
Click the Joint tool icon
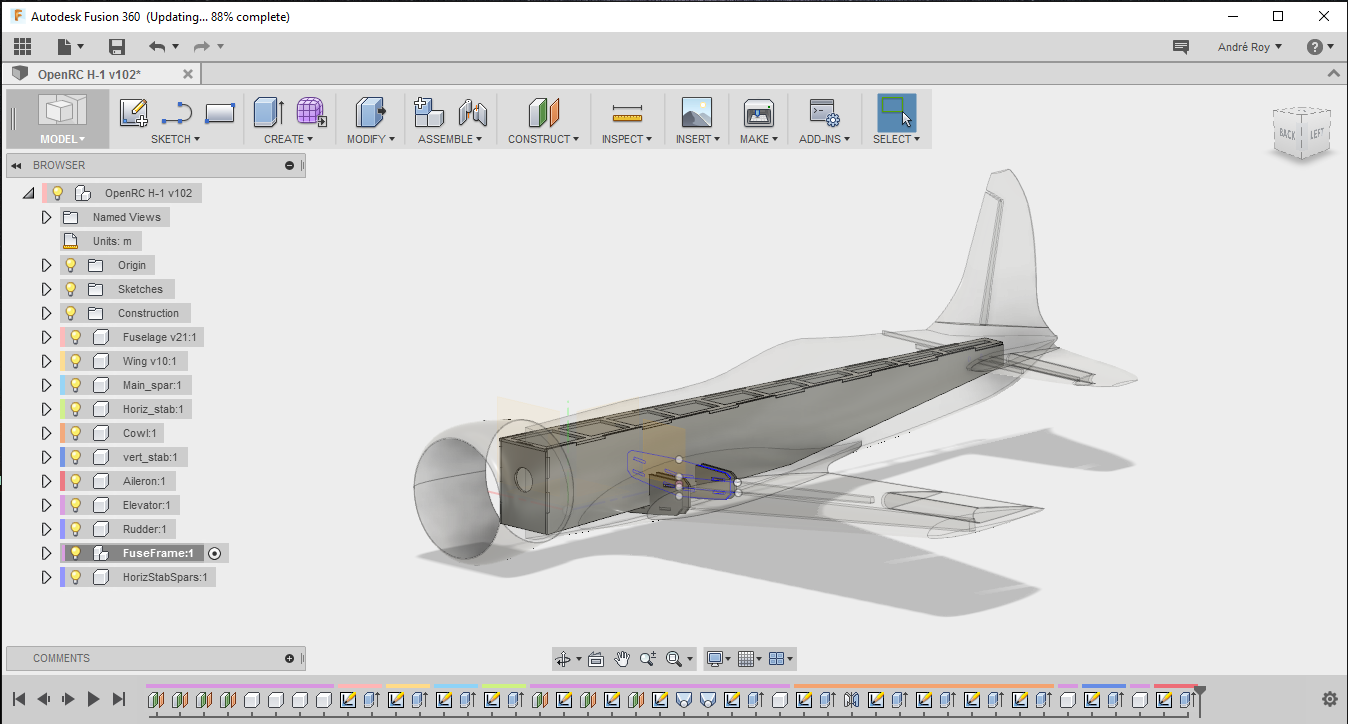(472, 112)
